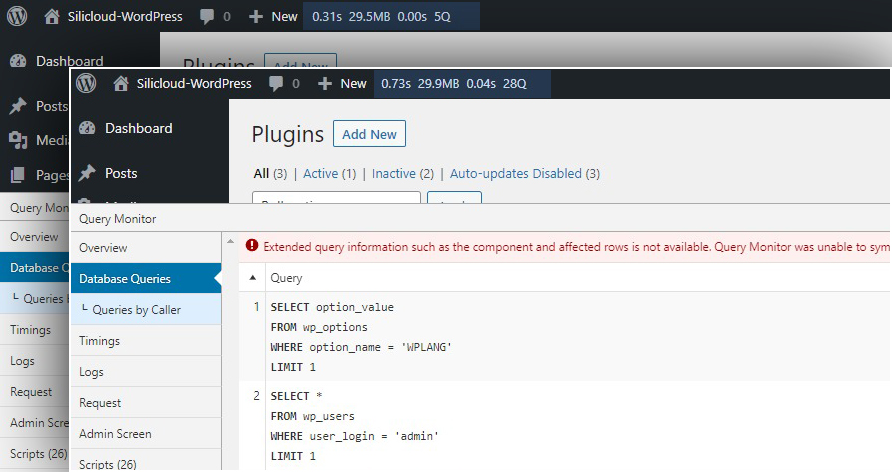This screenshot has height=472, width=892.
Task: Select Scripts (26) in background Query Monitor
Action: tap(34, 454)
